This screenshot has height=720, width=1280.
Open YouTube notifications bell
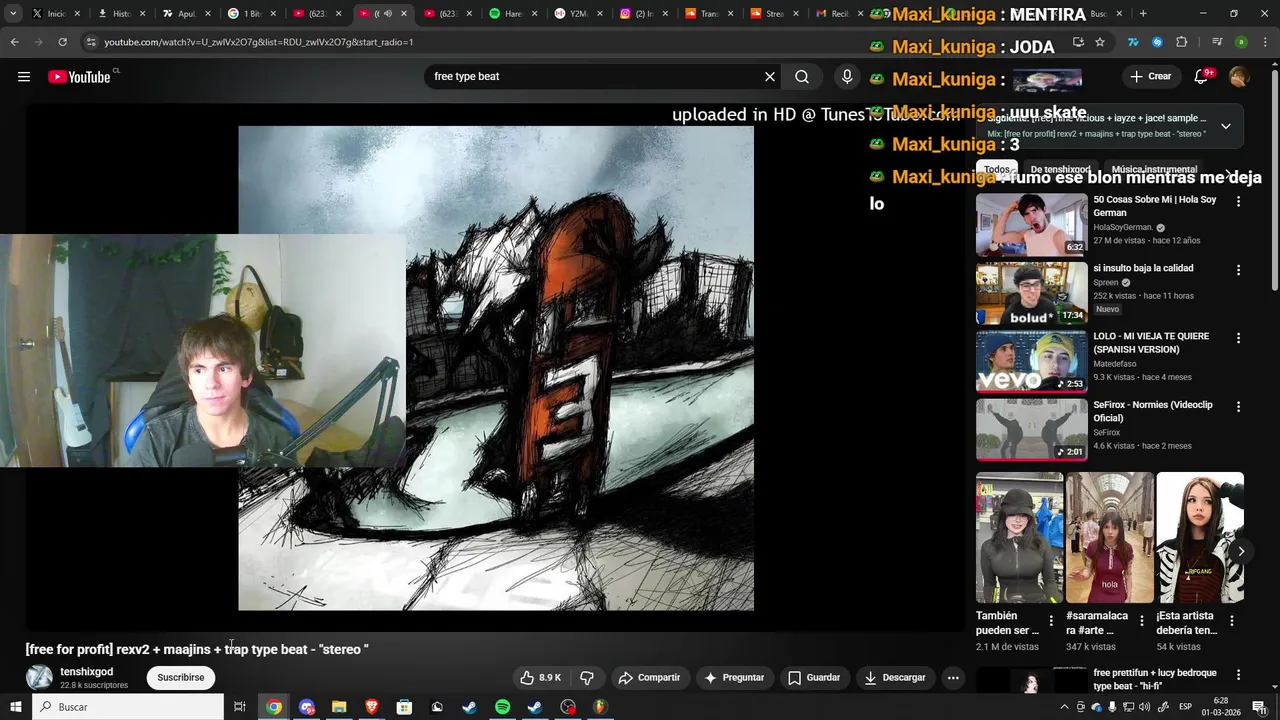coord(1201,77)
